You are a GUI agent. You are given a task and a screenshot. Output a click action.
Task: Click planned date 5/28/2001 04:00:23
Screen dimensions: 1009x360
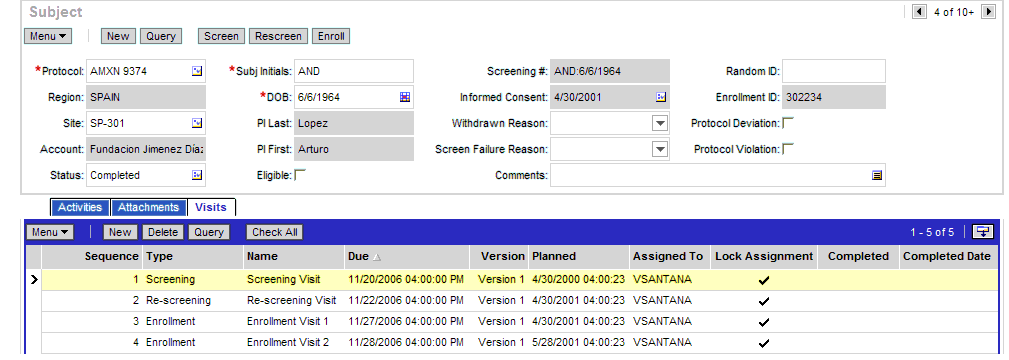tap(578, 342)
